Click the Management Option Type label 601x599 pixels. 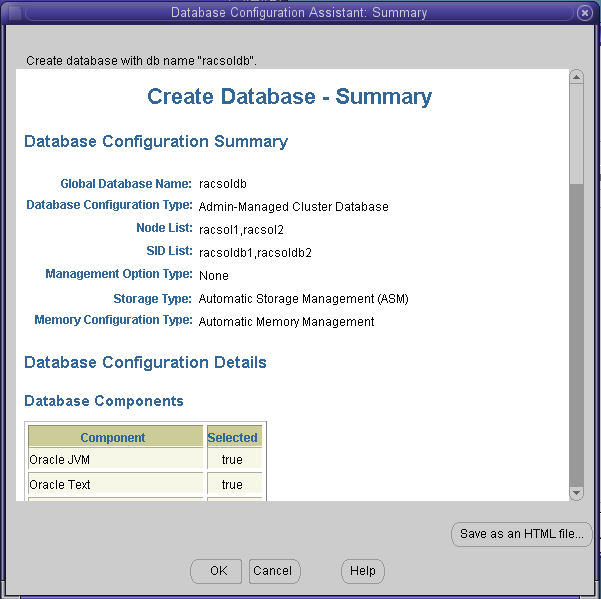pos(119,274)
